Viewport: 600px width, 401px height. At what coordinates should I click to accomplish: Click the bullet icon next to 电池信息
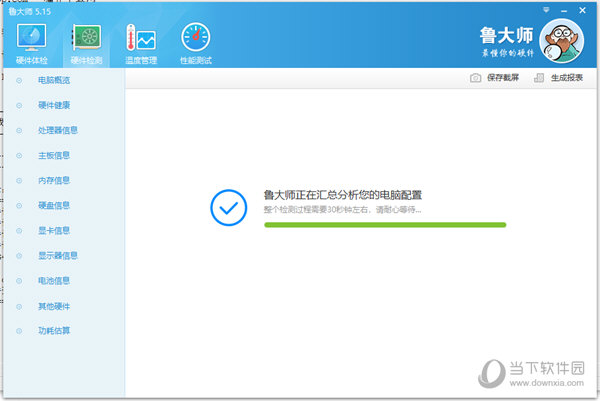pos(19,281)
